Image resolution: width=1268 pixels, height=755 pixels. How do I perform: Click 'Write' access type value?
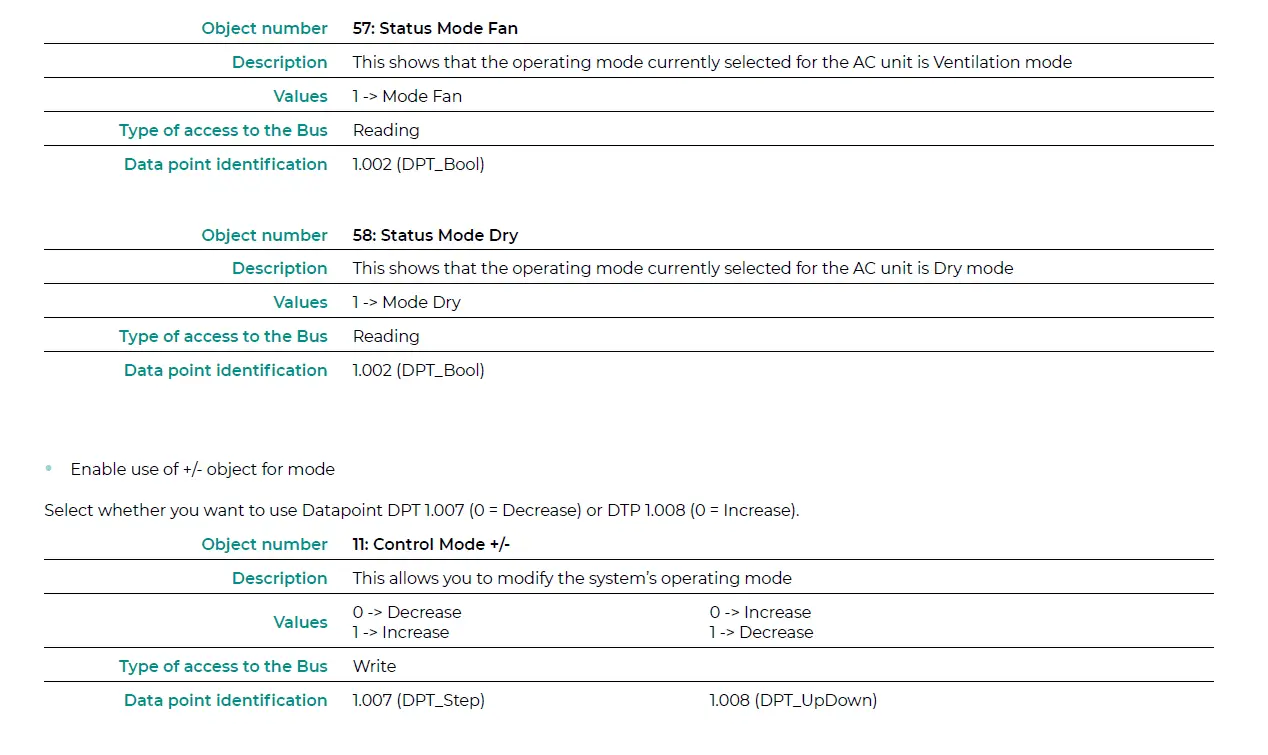[374, 666]
